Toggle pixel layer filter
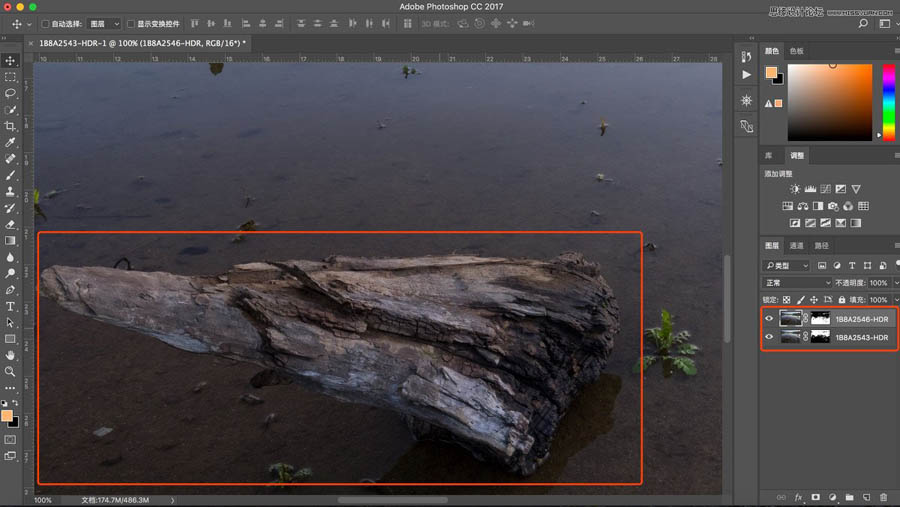900x507 pixels. coord(822,265)
